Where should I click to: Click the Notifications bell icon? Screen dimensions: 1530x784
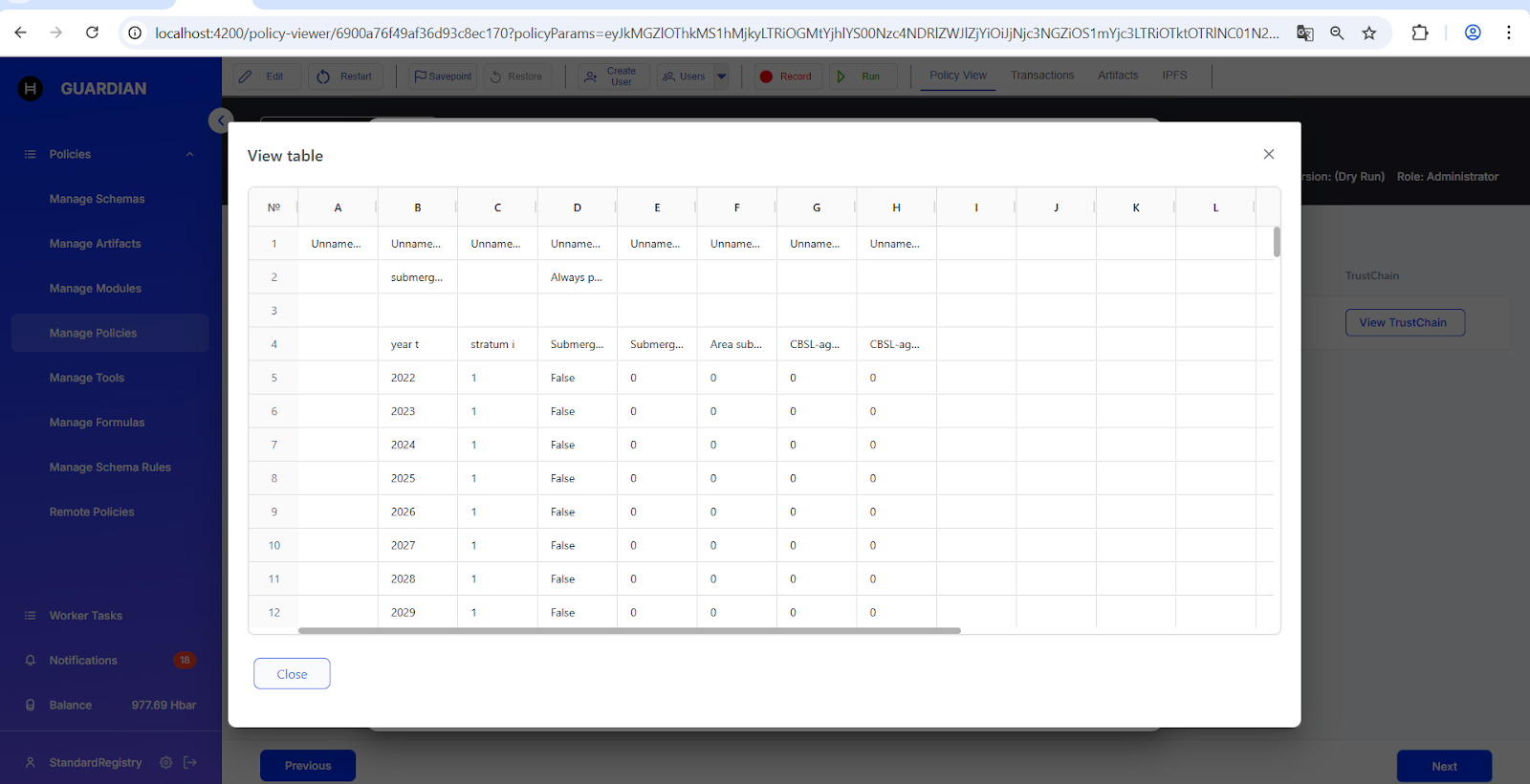31,661
